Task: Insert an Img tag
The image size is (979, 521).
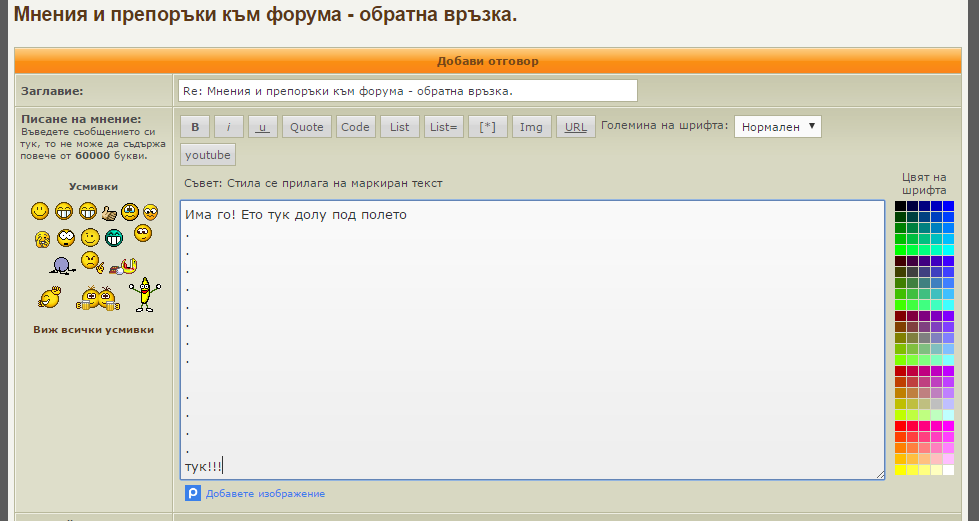Action: tap(531, 127)
